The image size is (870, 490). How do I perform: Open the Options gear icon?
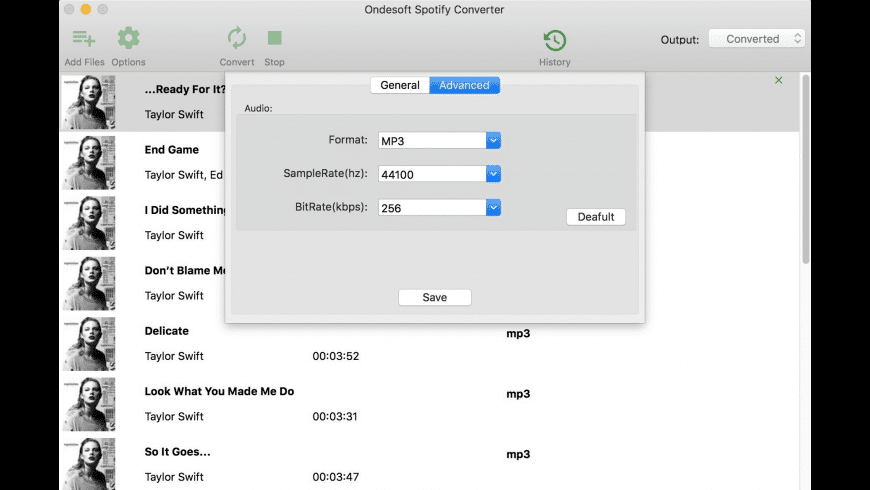128,38
